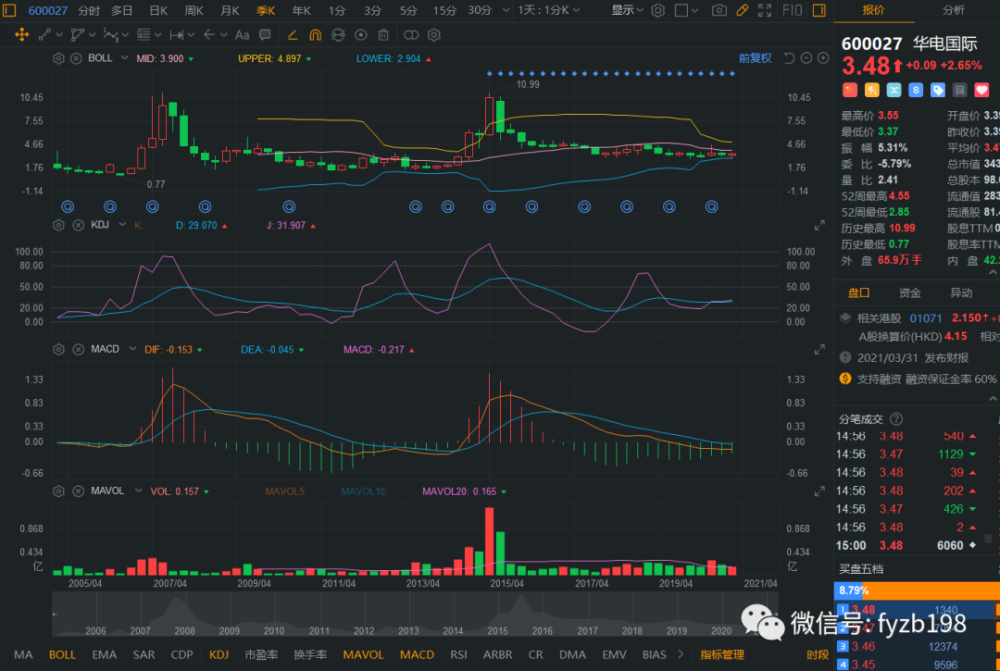Click the blue dollar sign badge
This screenshot has height=671, width=1000.
(916, 90)
